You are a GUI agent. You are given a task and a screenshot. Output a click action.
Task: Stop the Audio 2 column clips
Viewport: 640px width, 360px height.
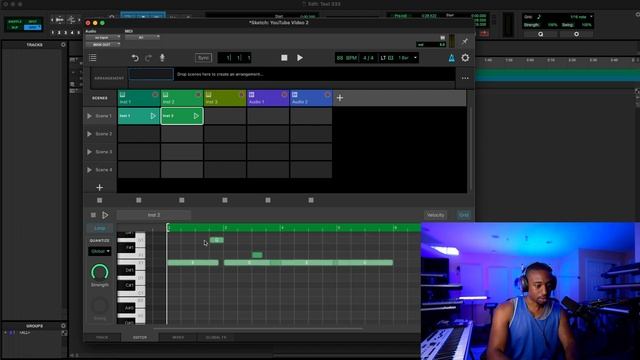pyautogui.click(x=311, y=200)
